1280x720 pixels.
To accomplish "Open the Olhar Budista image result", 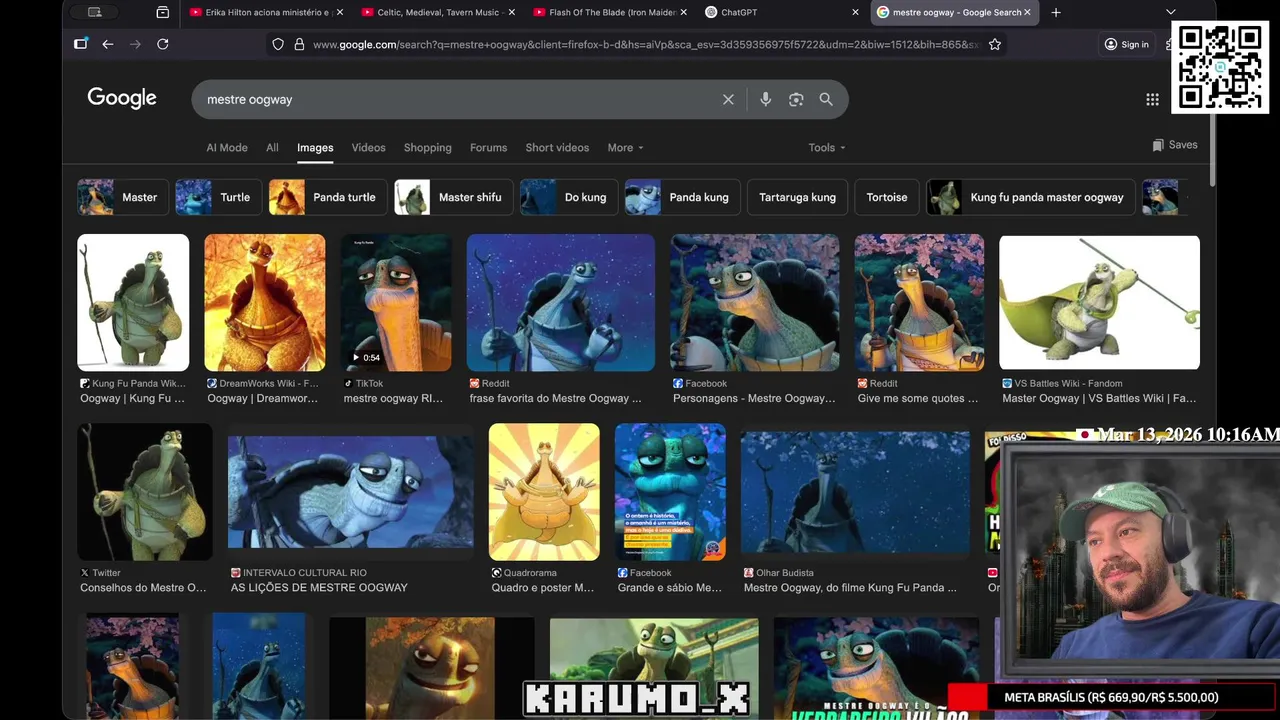I will (855, 491).
